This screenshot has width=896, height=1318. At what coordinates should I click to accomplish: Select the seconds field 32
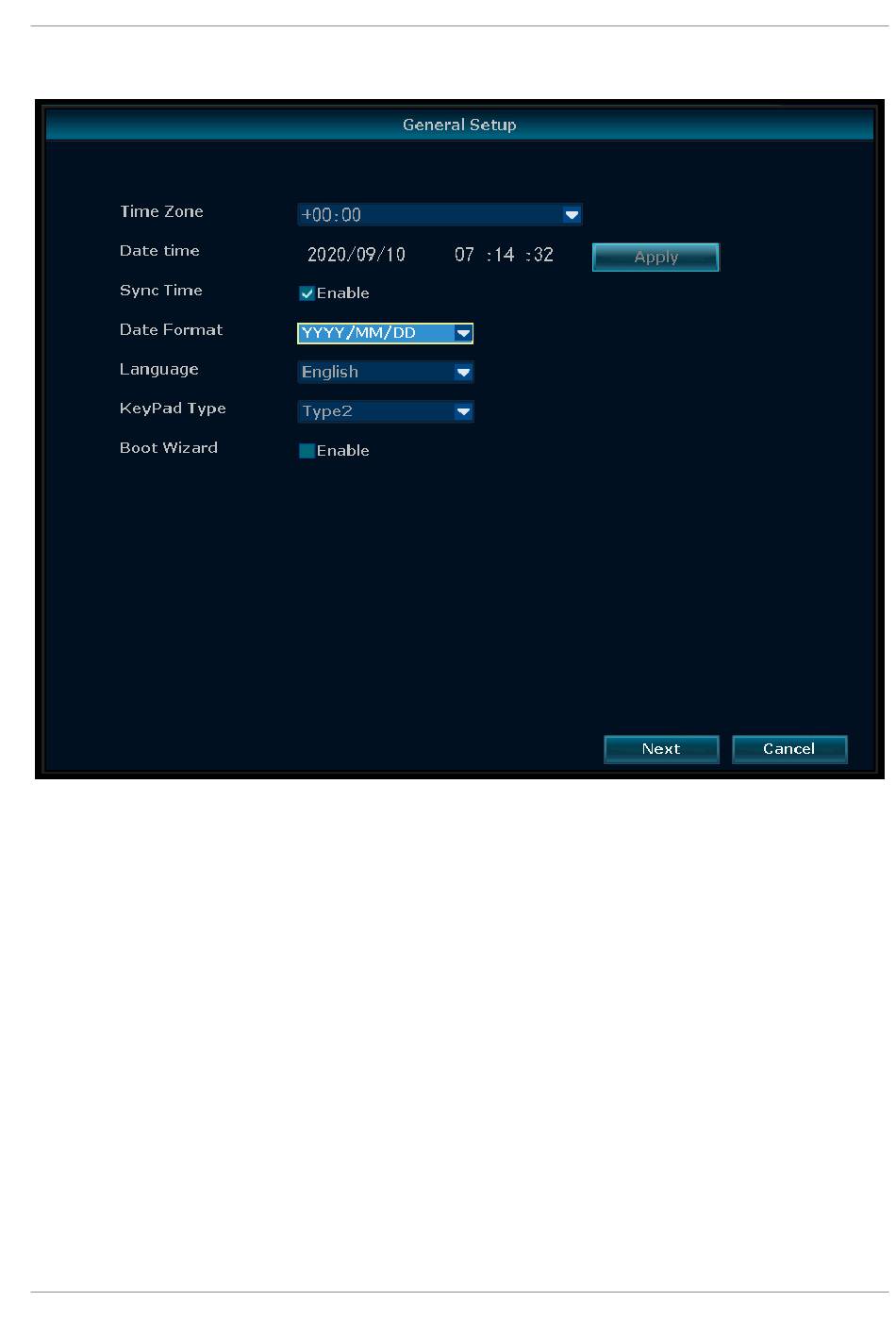[x=543, y=255]
